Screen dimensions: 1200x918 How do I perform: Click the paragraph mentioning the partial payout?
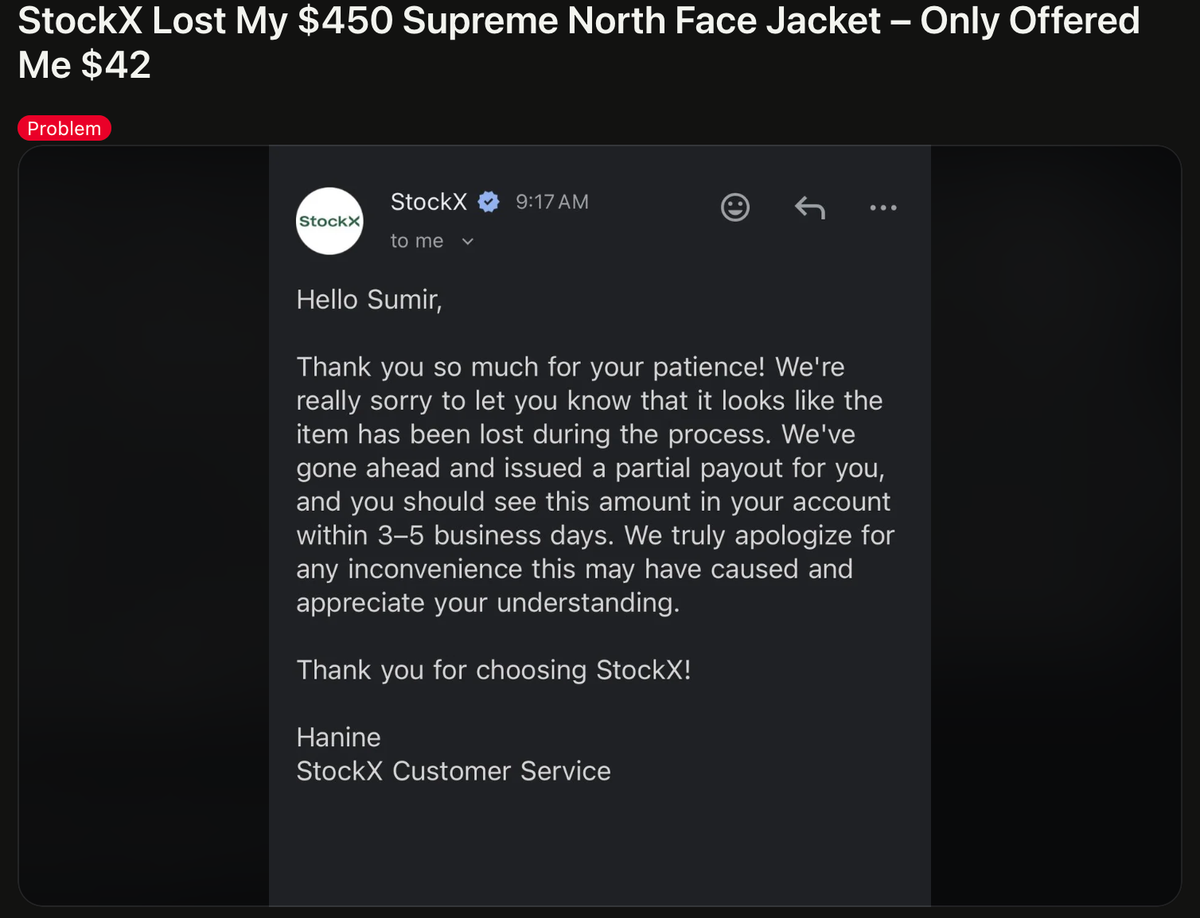[x=594, y=484]
